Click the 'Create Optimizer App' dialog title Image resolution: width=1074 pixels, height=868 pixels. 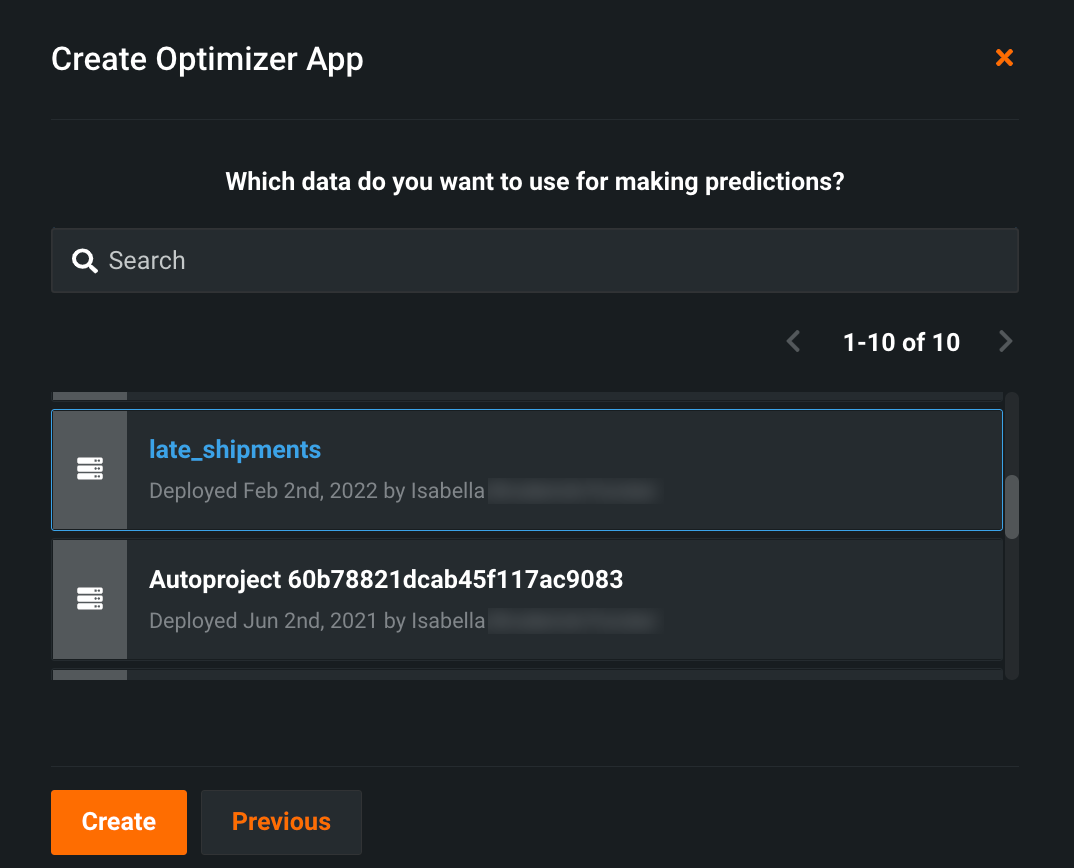coord(207,59)
